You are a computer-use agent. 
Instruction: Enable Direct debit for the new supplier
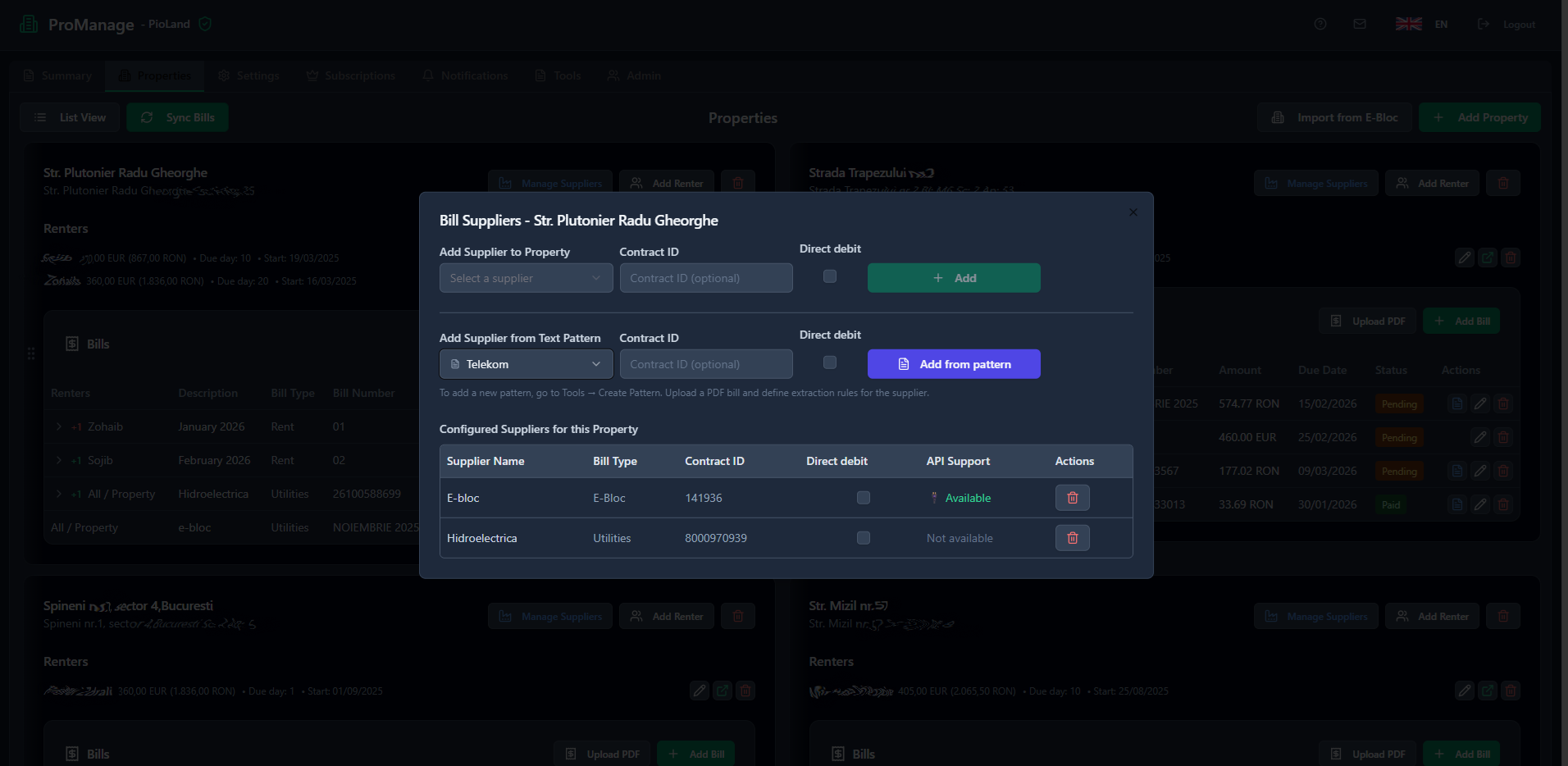click(829, 276)
